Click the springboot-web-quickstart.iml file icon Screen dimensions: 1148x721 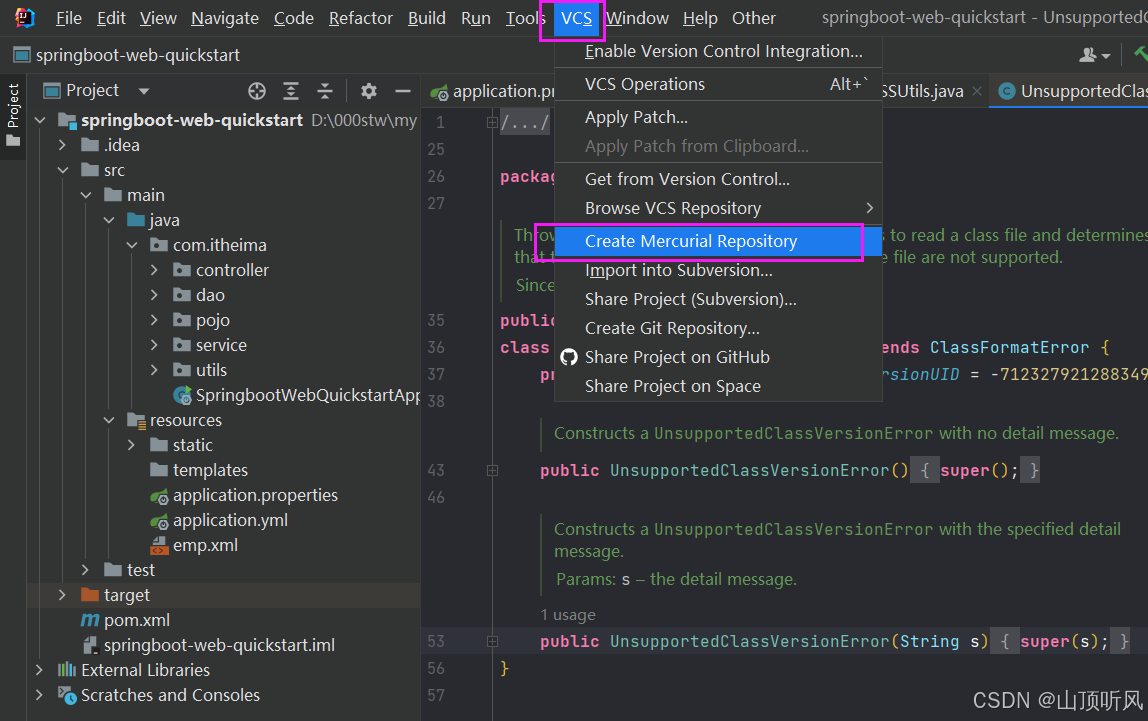tap(91, 645)
